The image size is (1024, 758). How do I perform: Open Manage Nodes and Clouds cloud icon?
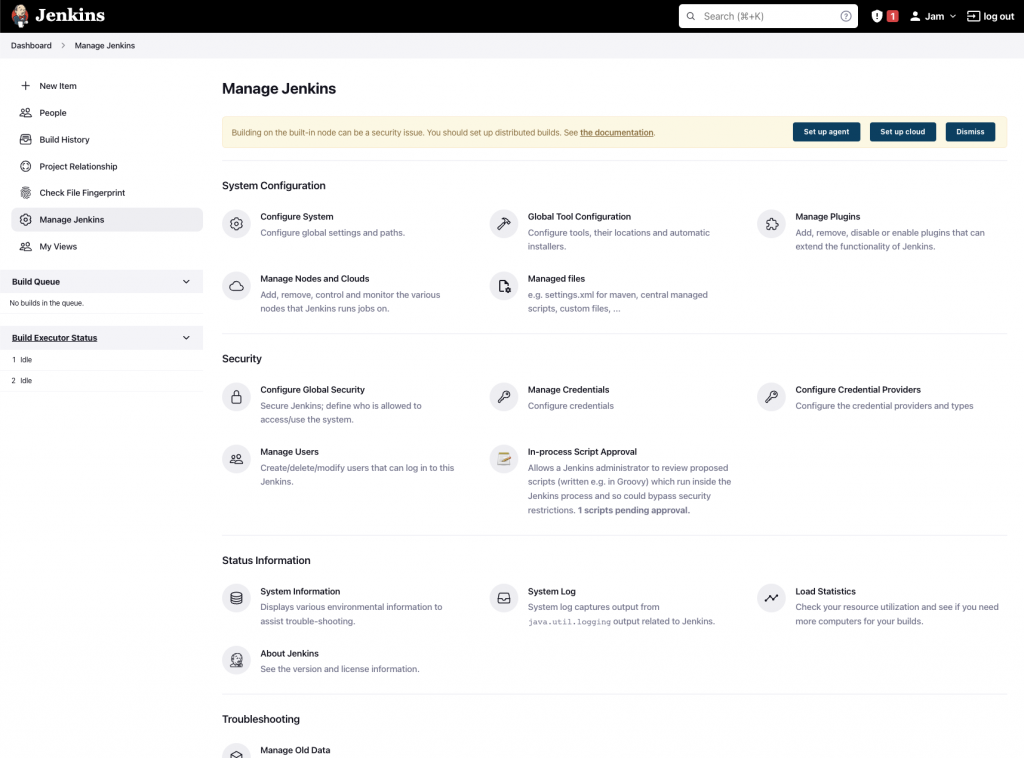click(236, 286)
